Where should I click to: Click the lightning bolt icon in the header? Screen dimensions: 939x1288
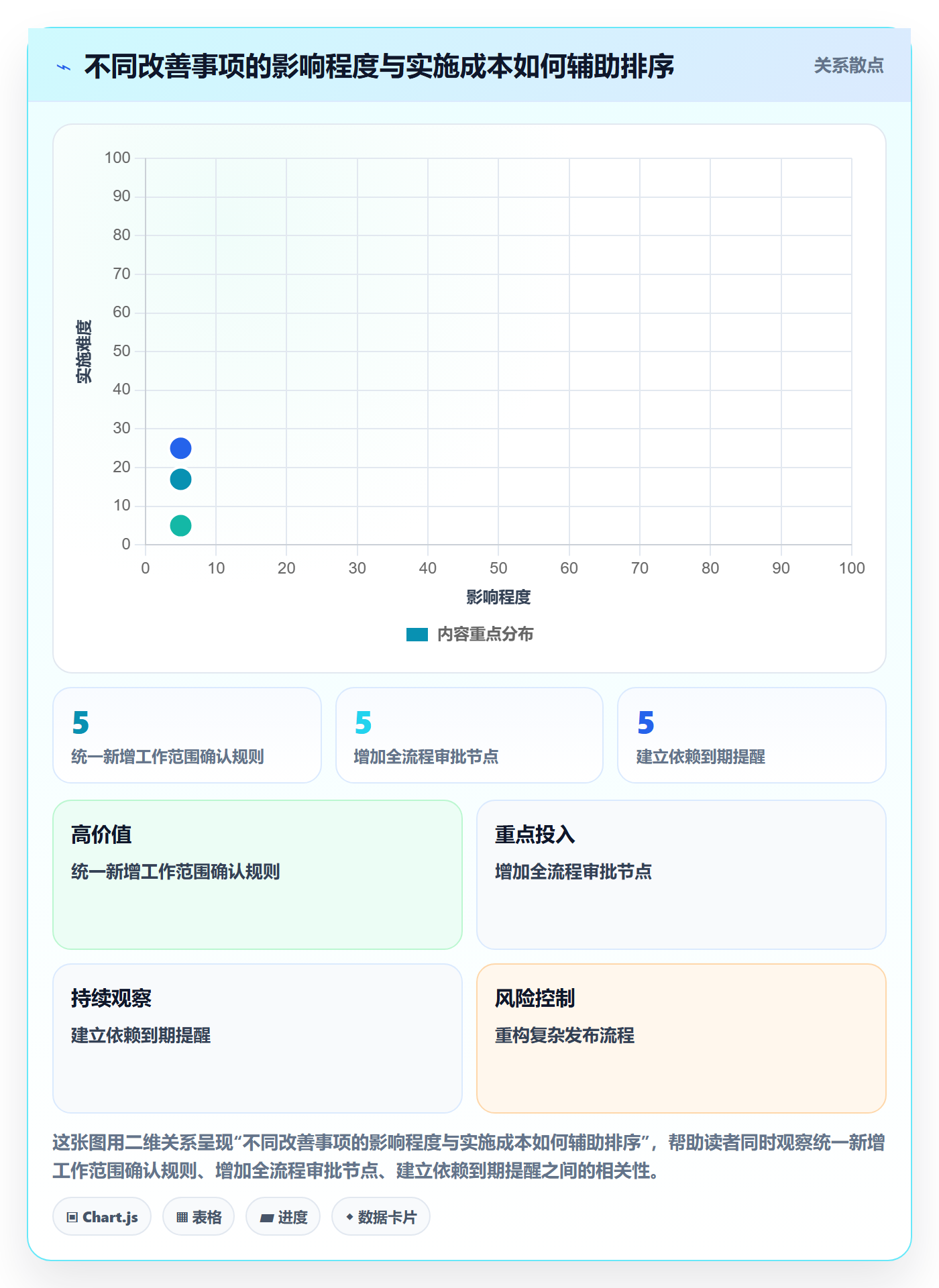pyautogui.click(x=64, y=67)
